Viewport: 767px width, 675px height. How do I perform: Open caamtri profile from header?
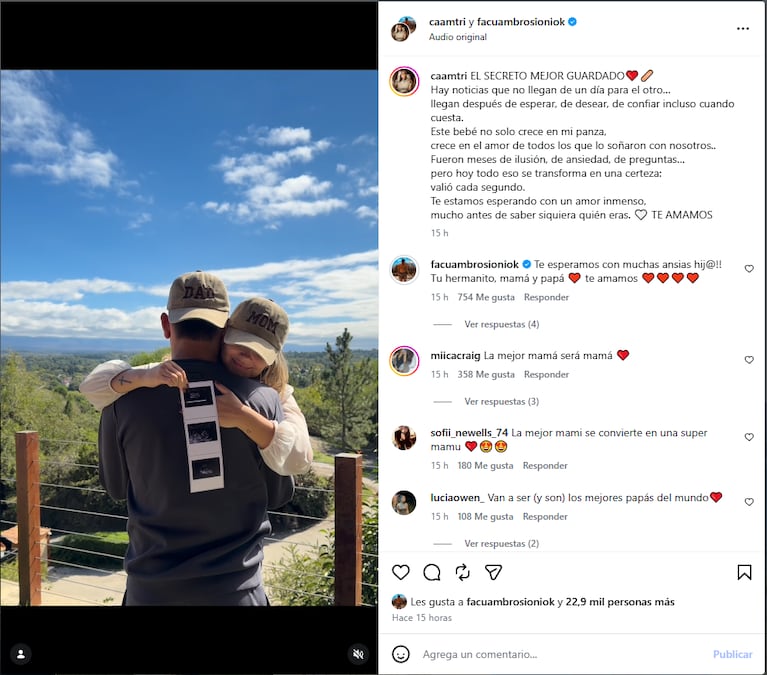[x=447, y=22]
